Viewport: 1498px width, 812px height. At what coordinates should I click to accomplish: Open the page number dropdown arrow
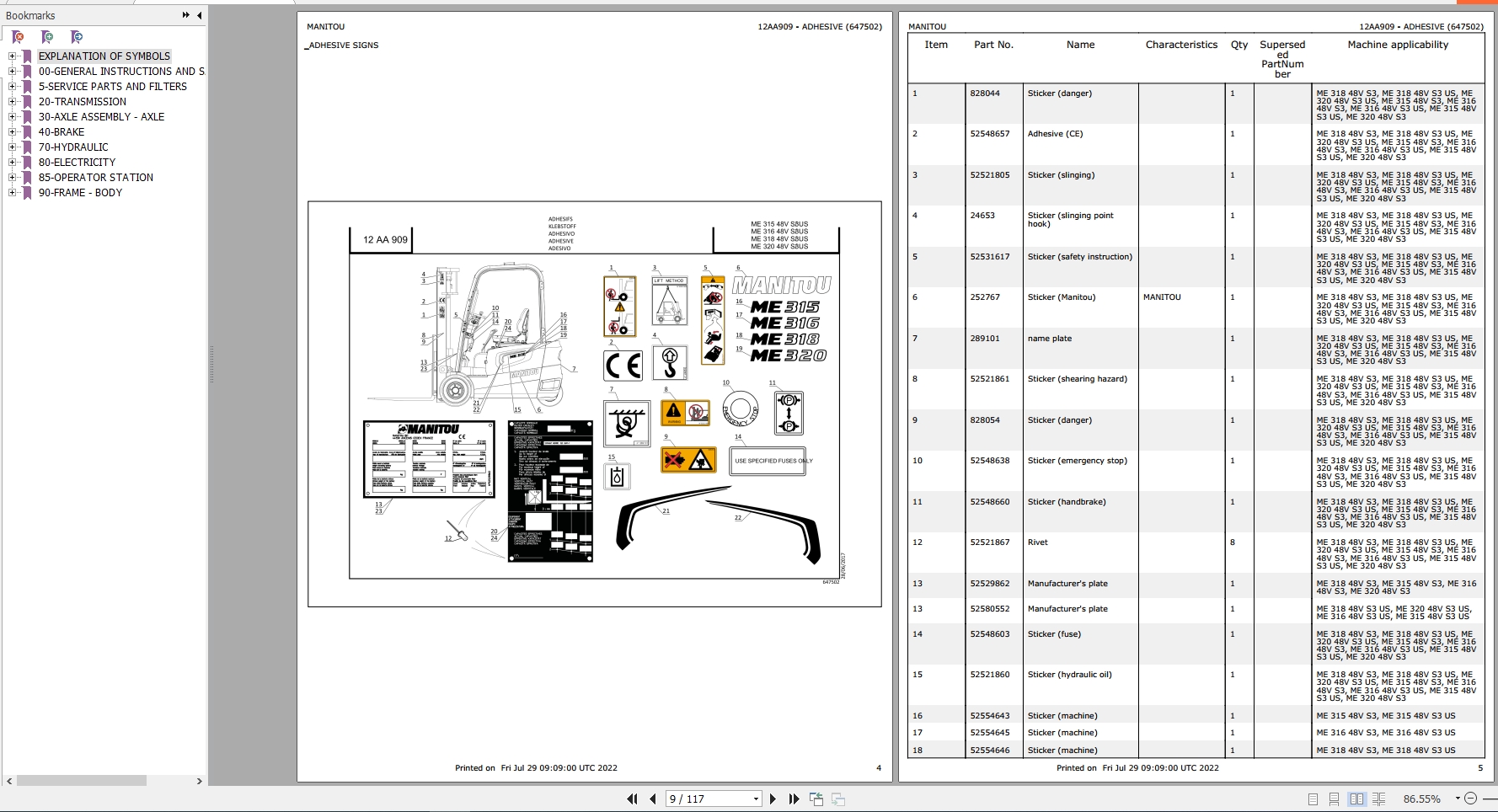[756, 799]
